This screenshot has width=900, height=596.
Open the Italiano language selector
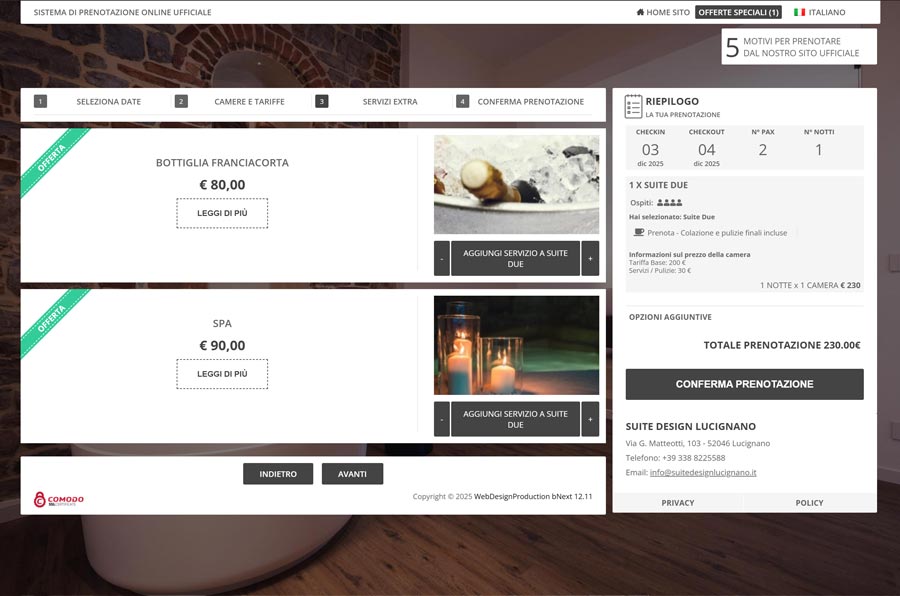tap(820, 13)
